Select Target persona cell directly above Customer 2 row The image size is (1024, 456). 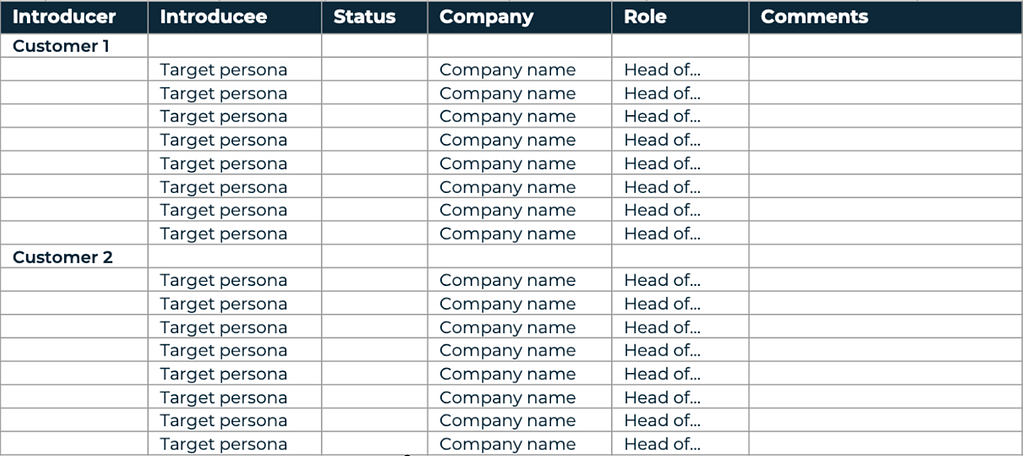click(x=234, y=233)
